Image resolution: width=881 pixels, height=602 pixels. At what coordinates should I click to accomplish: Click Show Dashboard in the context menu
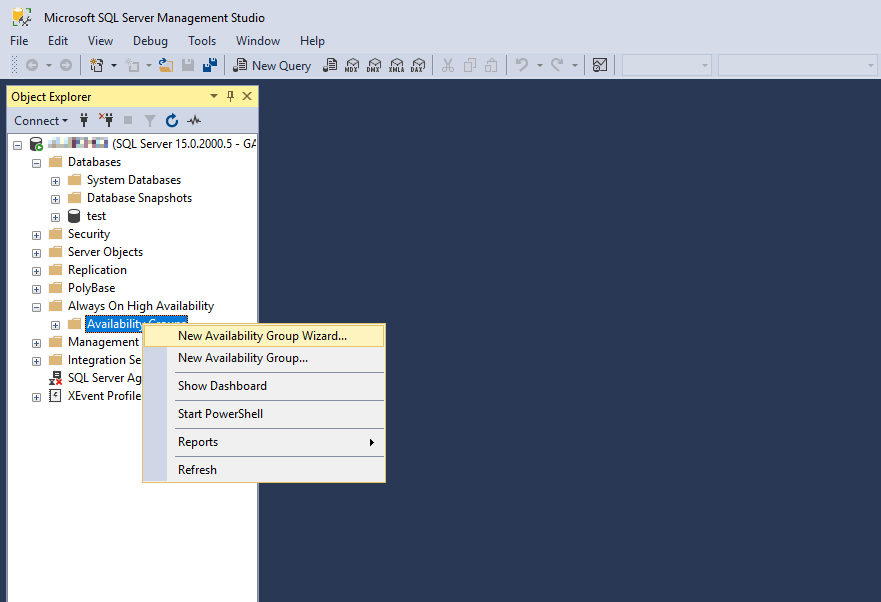[222, 385]
